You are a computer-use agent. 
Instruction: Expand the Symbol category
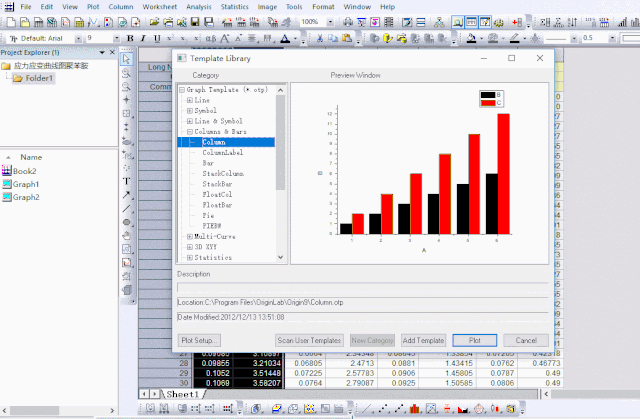click(x=189, y=111)
